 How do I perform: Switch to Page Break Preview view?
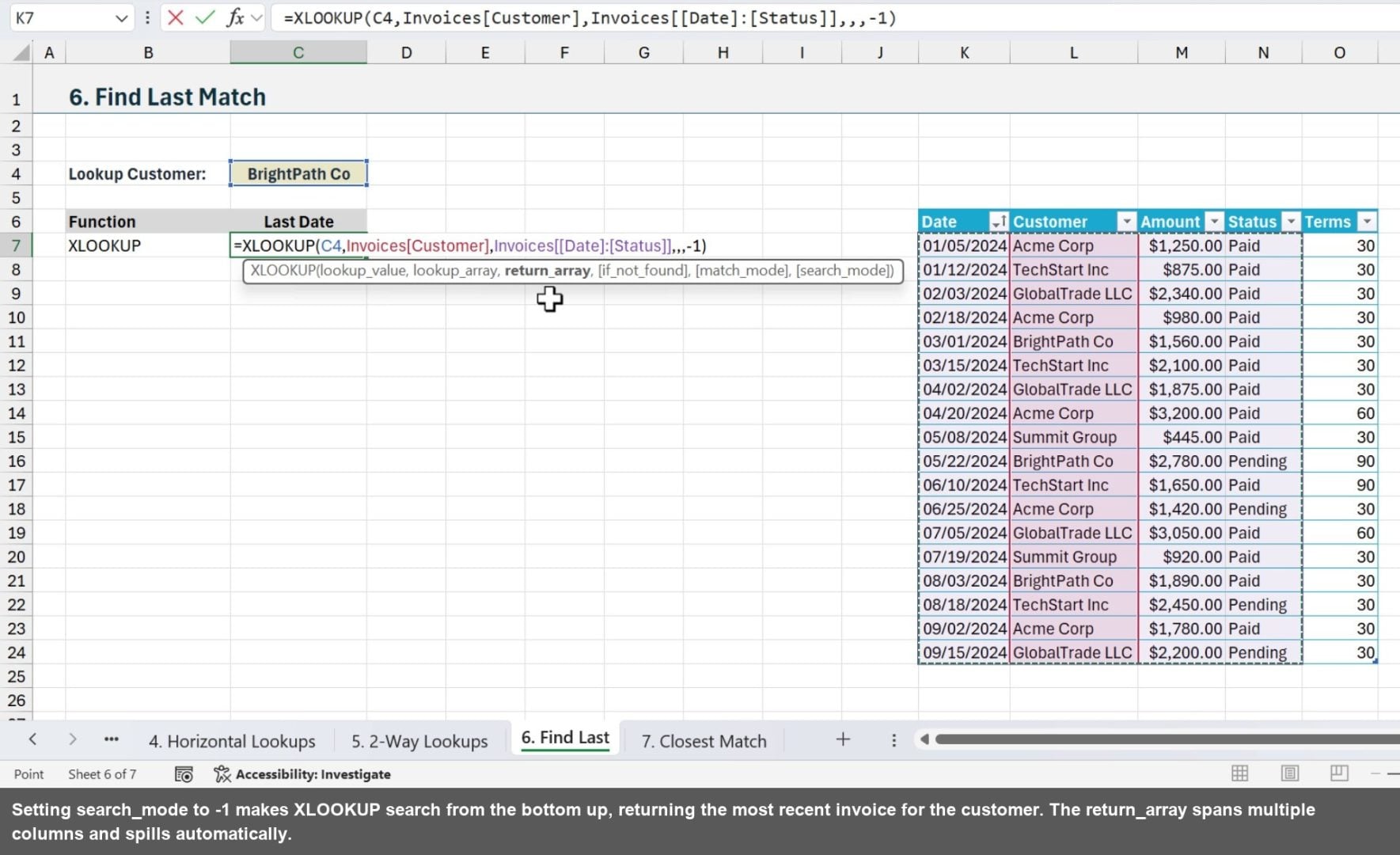(x=1337, y=773)
